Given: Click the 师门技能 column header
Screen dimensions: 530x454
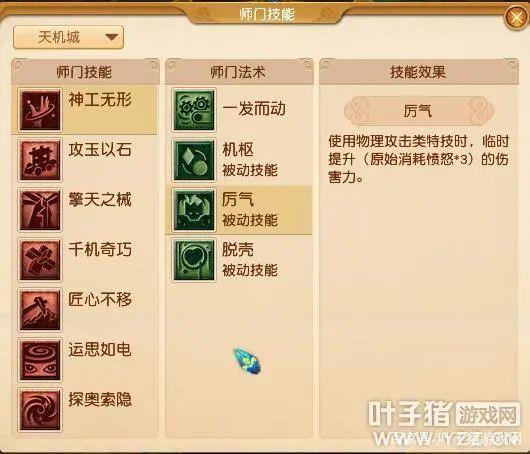Looking at the screenshot, I should 85,72.
